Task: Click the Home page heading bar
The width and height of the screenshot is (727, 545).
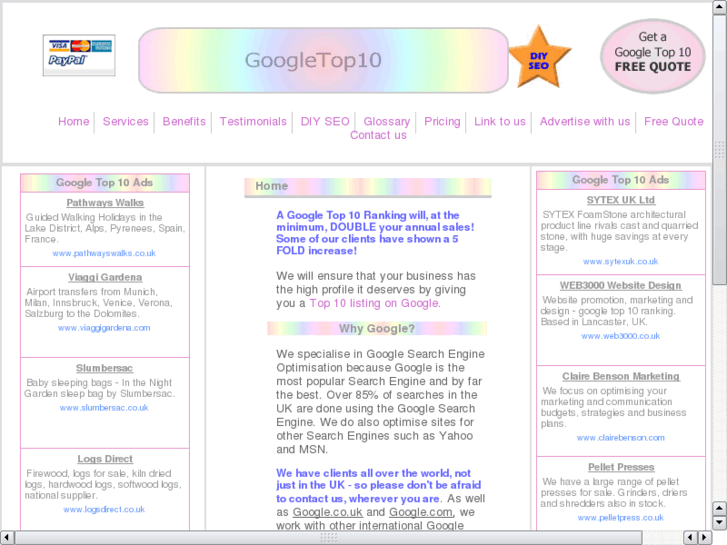Action: pyautogui.click(x=368, y=187)
